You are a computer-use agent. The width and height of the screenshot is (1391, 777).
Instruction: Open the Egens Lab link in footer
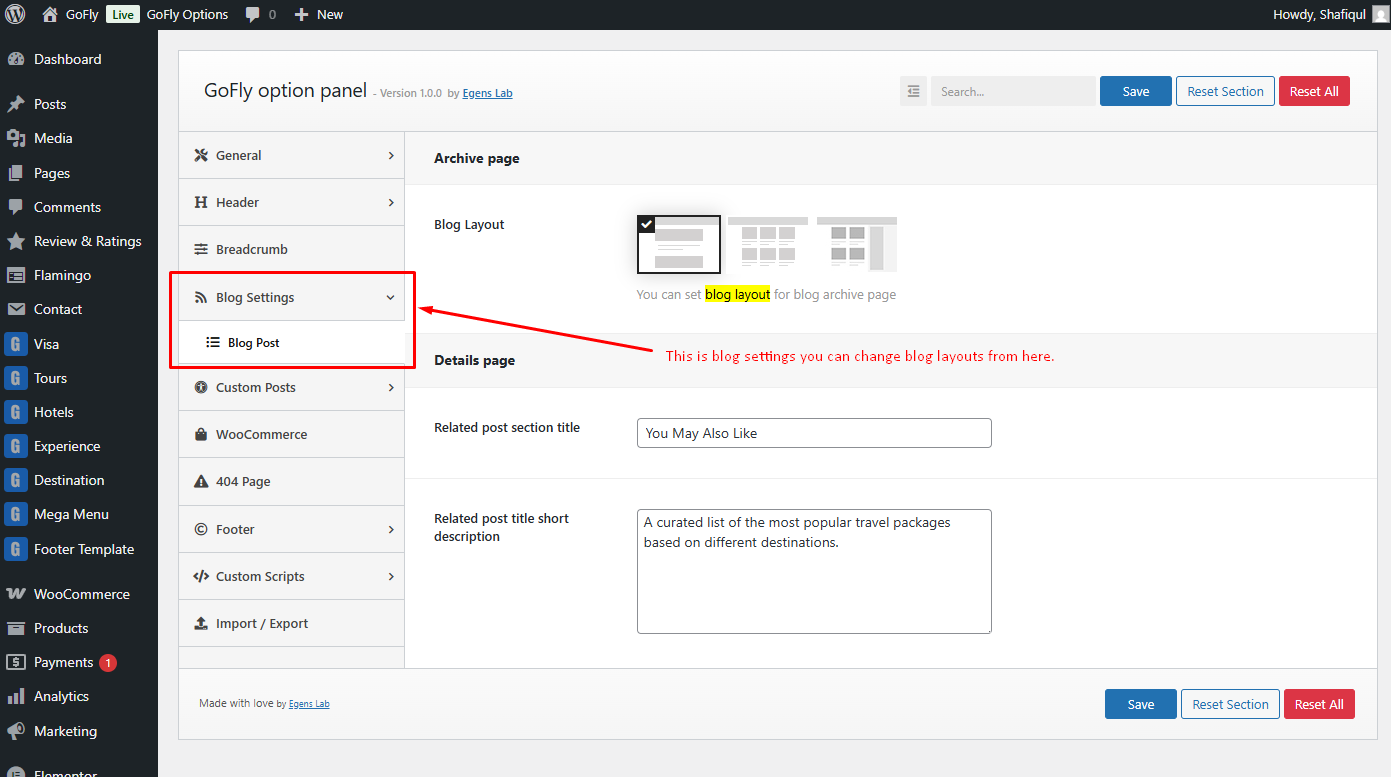[x=309, y=704]
